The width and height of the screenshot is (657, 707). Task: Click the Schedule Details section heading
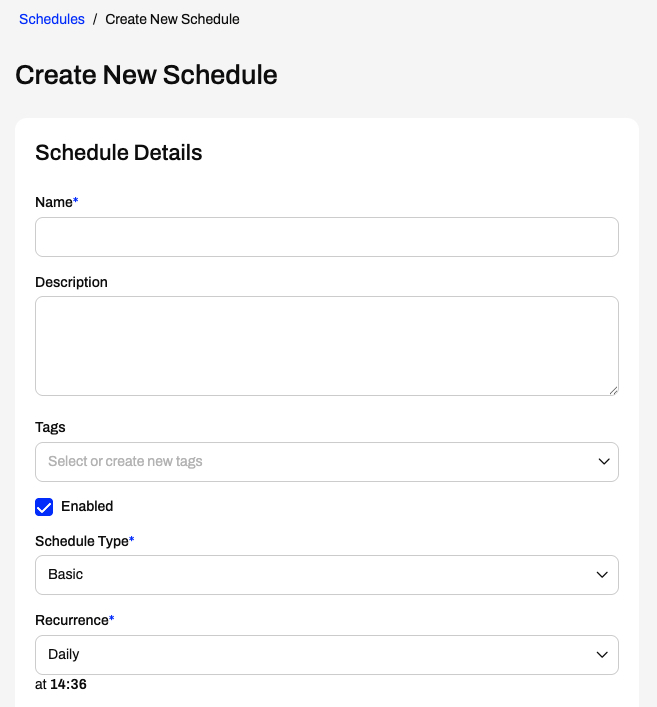point(119,152)
